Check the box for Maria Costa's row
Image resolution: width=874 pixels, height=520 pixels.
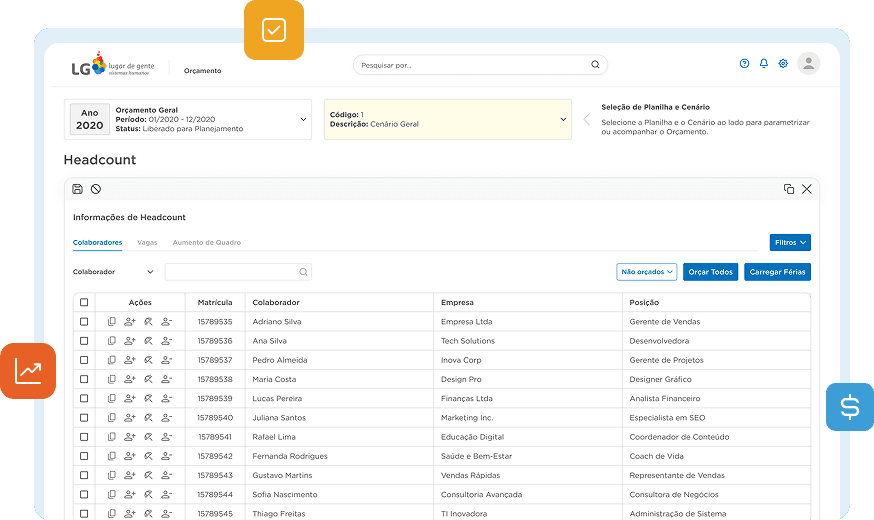[84, 379]
